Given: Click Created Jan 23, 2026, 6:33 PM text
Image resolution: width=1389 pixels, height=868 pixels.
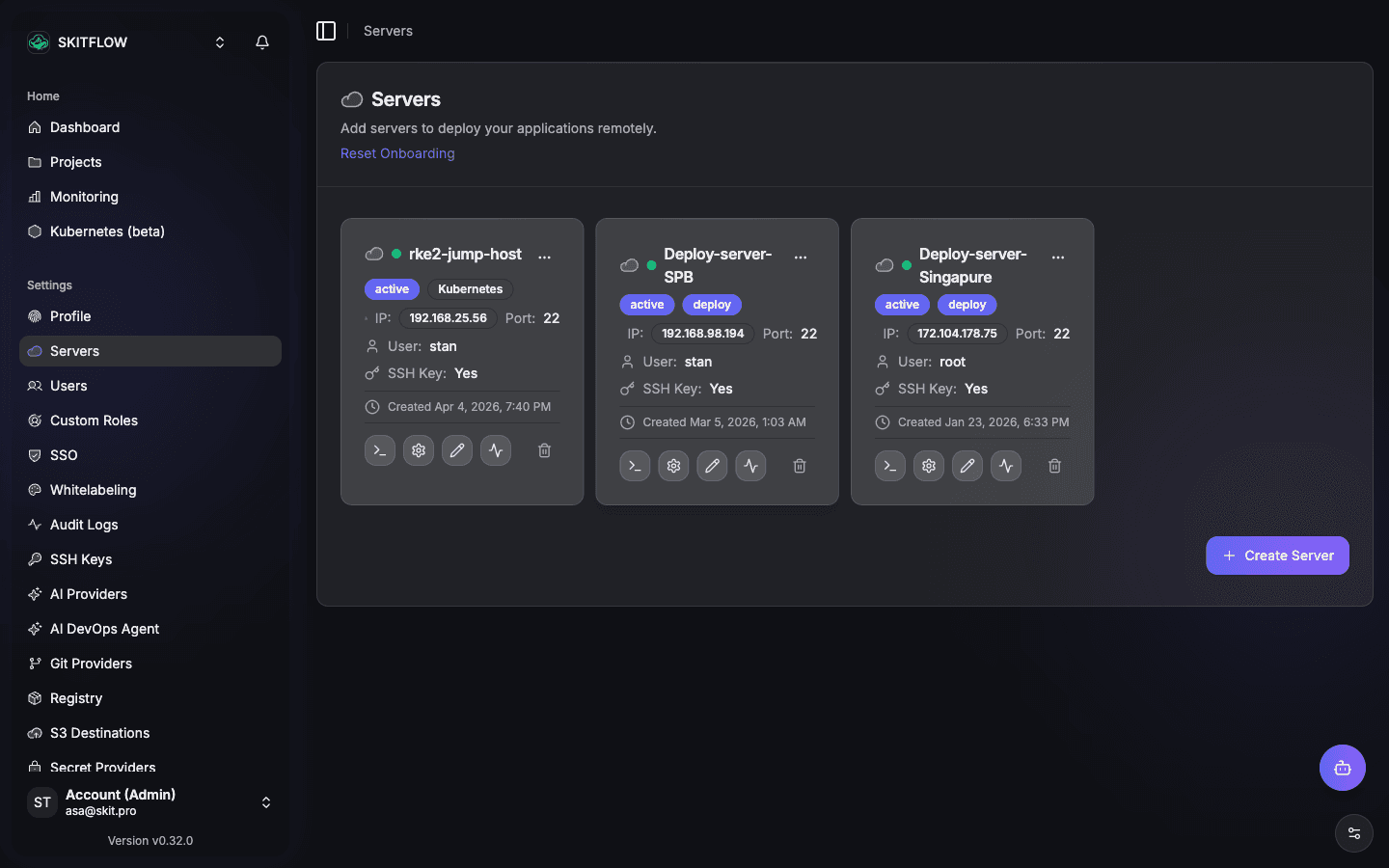Looking at the screenshot, I should [x=983, y=422].
